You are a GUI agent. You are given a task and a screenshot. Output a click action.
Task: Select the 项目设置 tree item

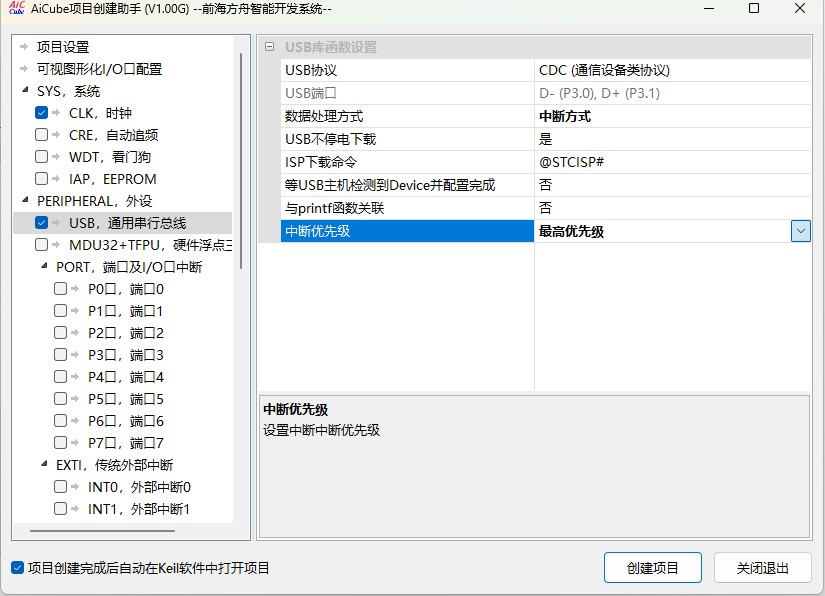[63, 47]
